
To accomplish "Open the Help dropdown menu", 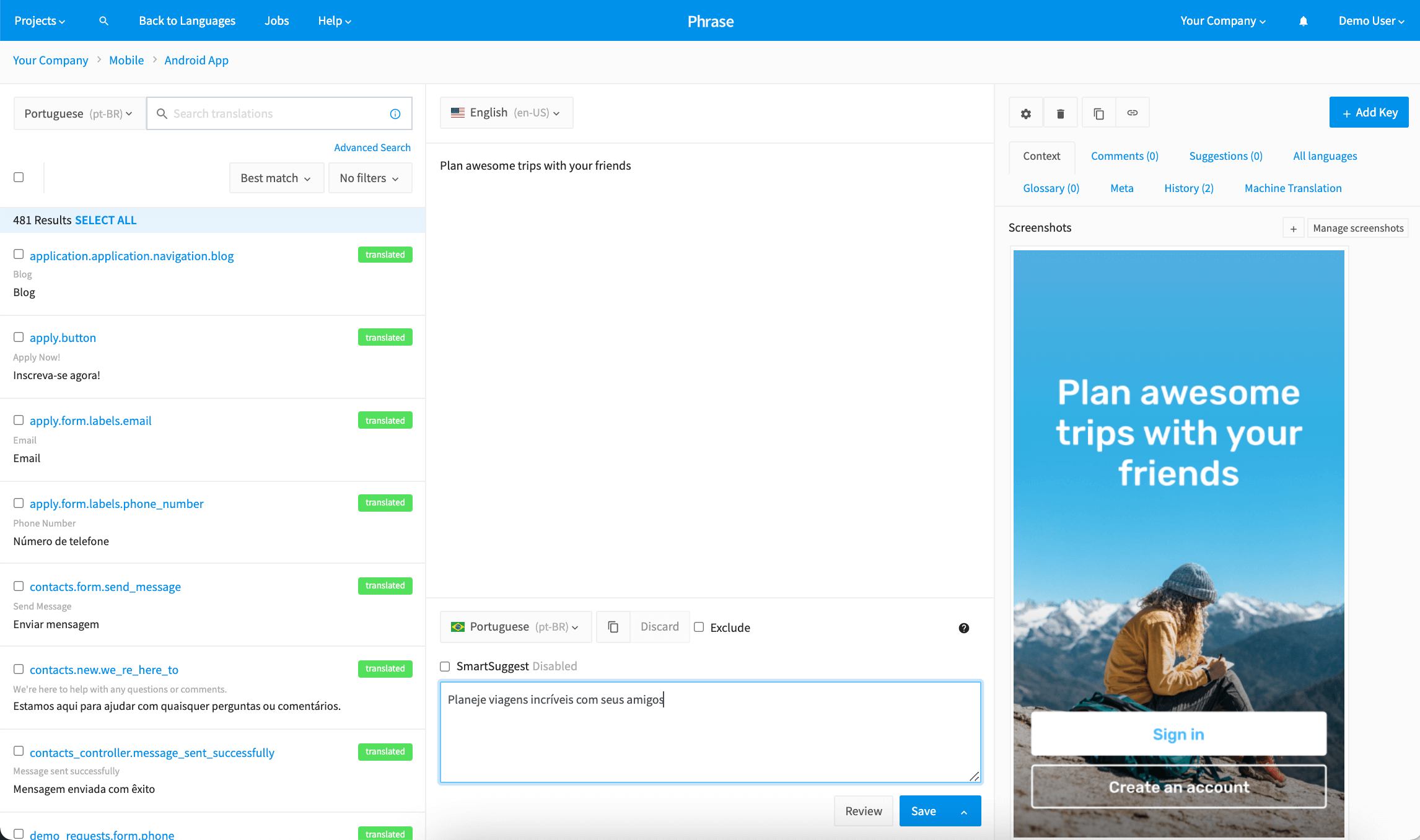I will pos(335,21).
